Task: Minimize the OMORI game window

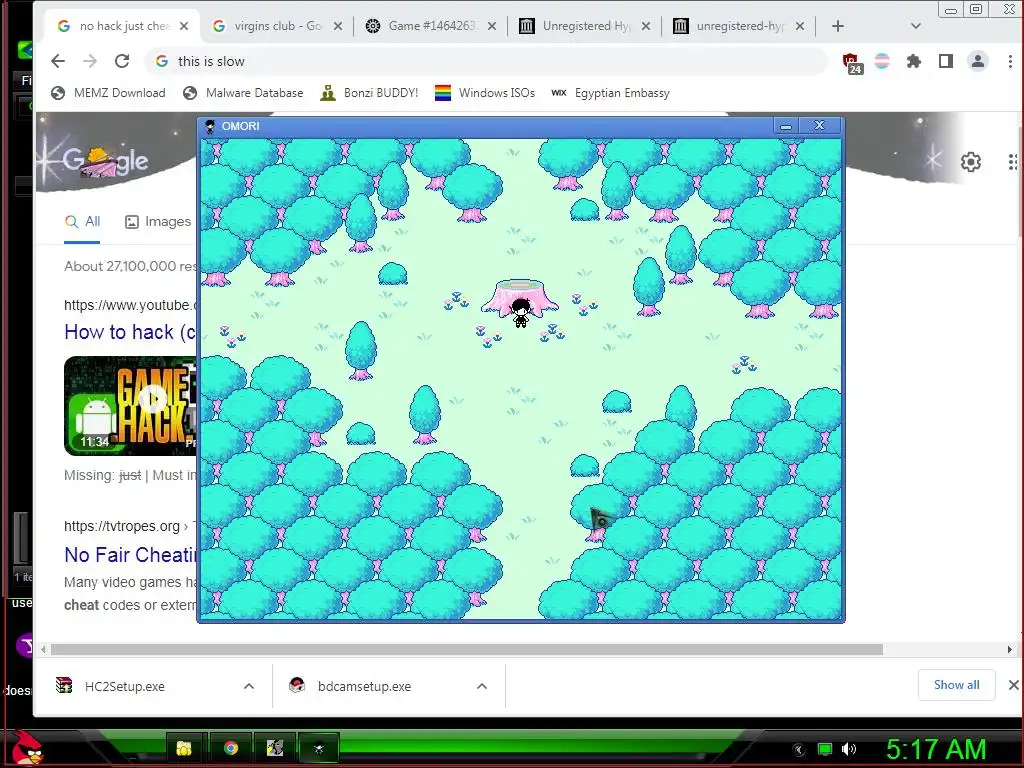Action: pos(786,126)
